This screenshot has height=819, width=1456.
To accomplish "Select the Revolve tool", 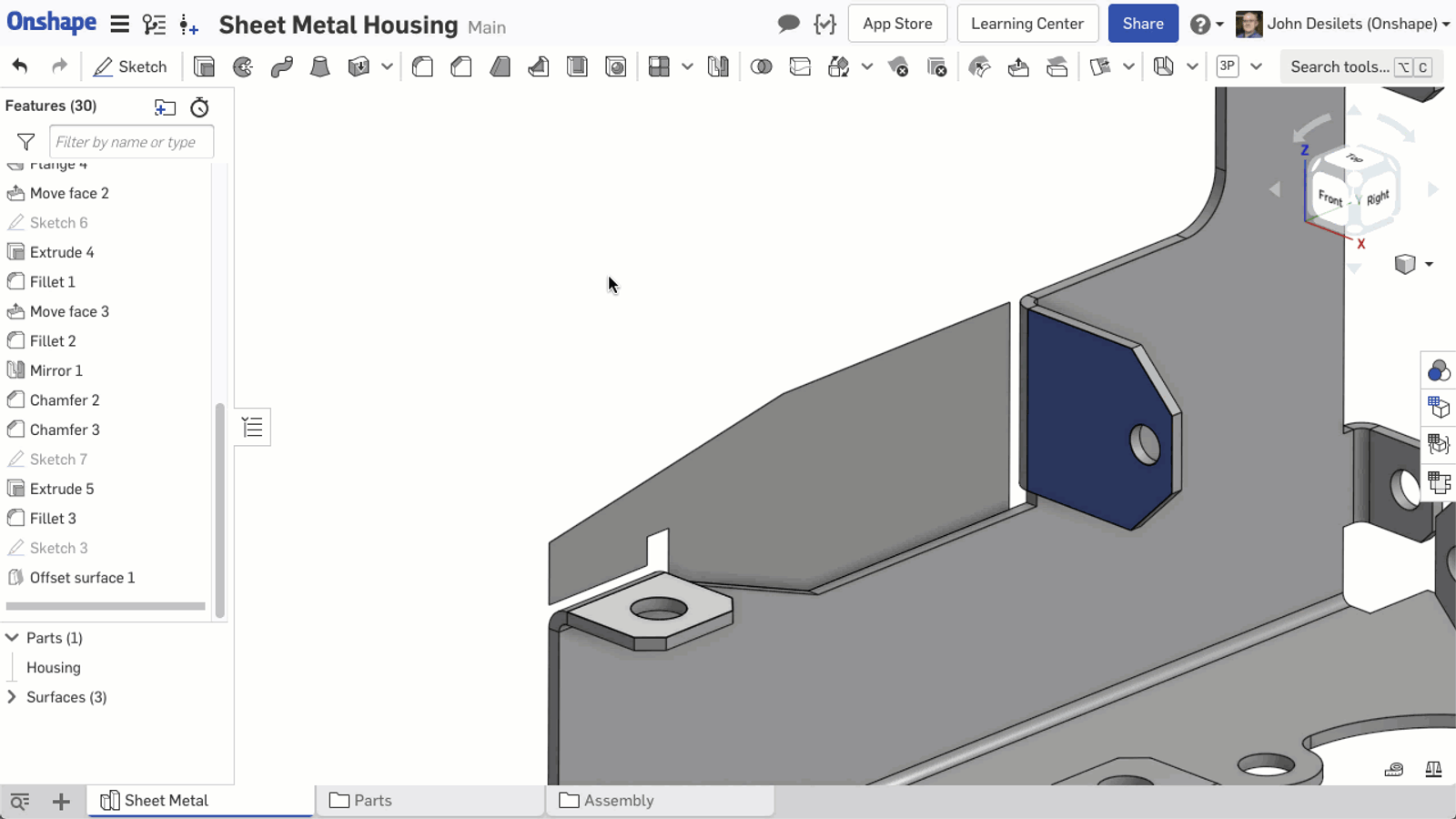I will click(x=243, y=66).
